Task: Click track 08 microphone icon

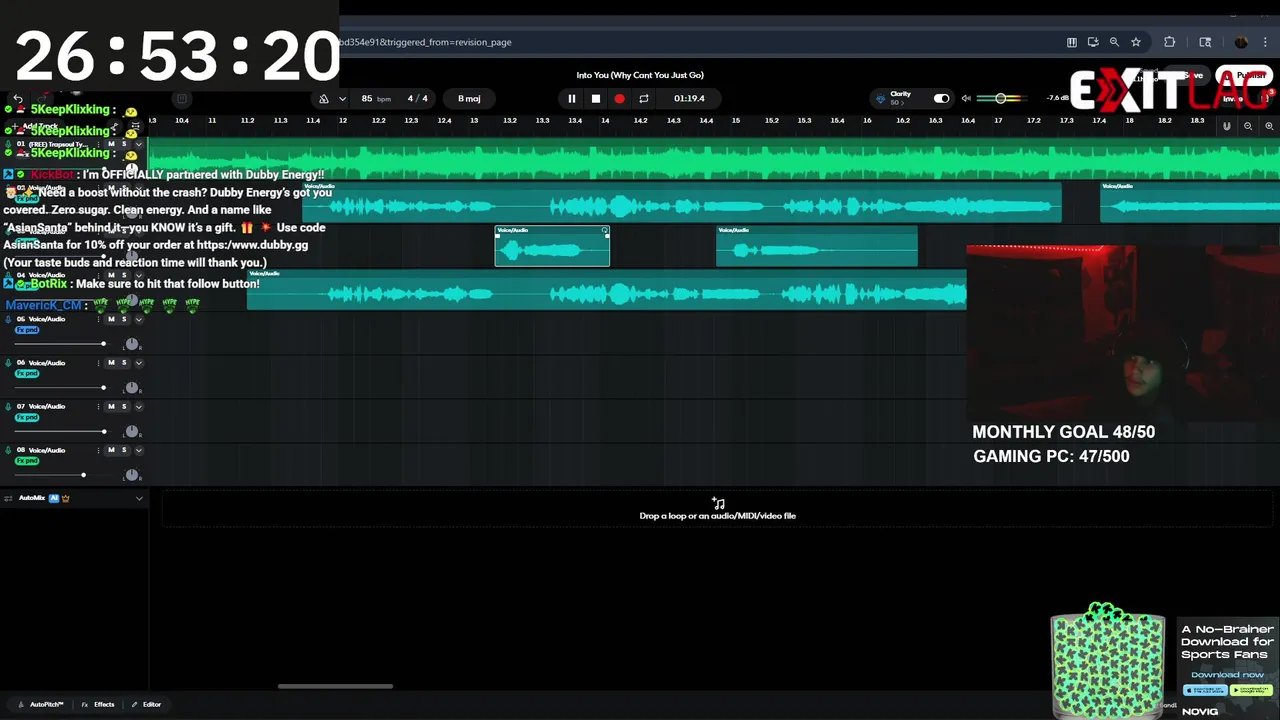Action: [8, 450]
